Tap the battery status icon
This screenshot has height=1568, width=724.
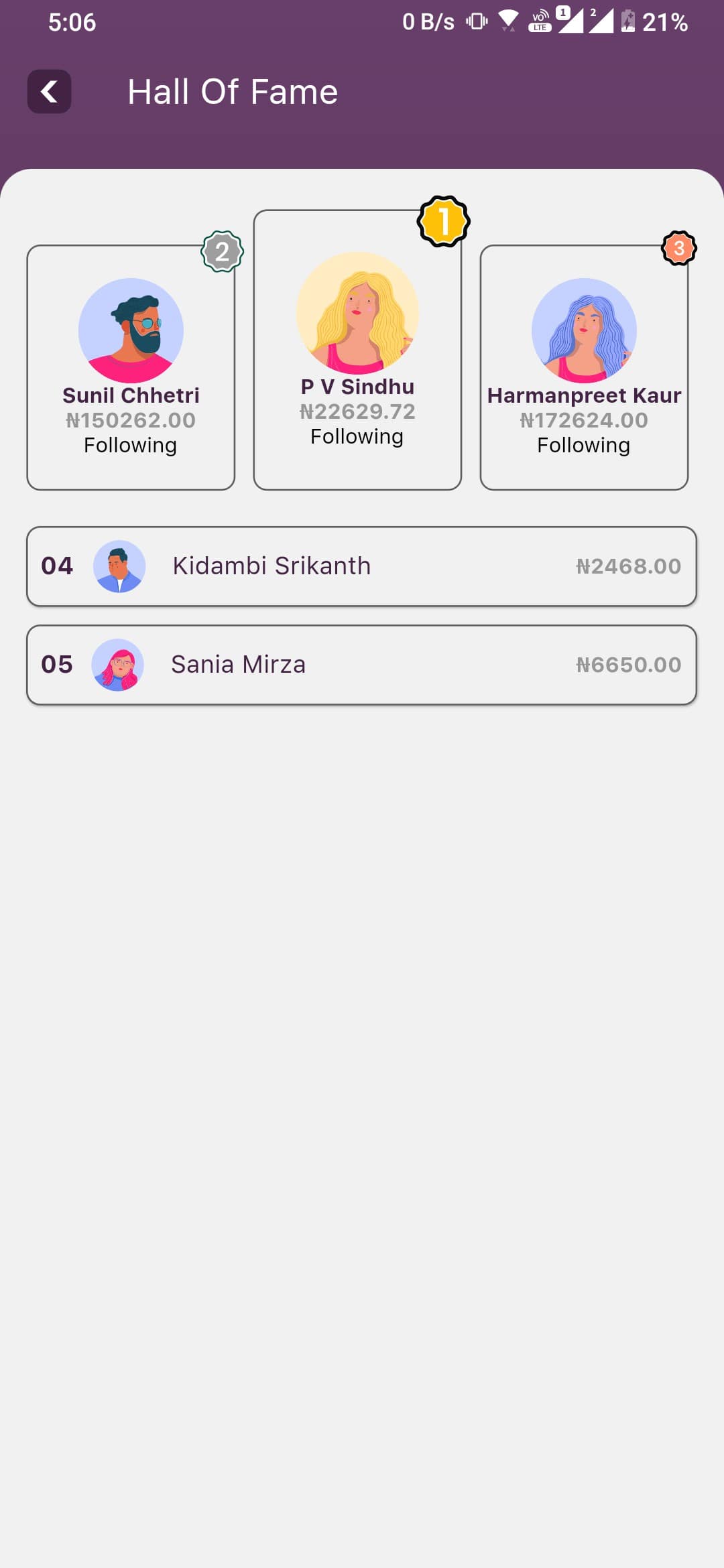coord(627,21)
